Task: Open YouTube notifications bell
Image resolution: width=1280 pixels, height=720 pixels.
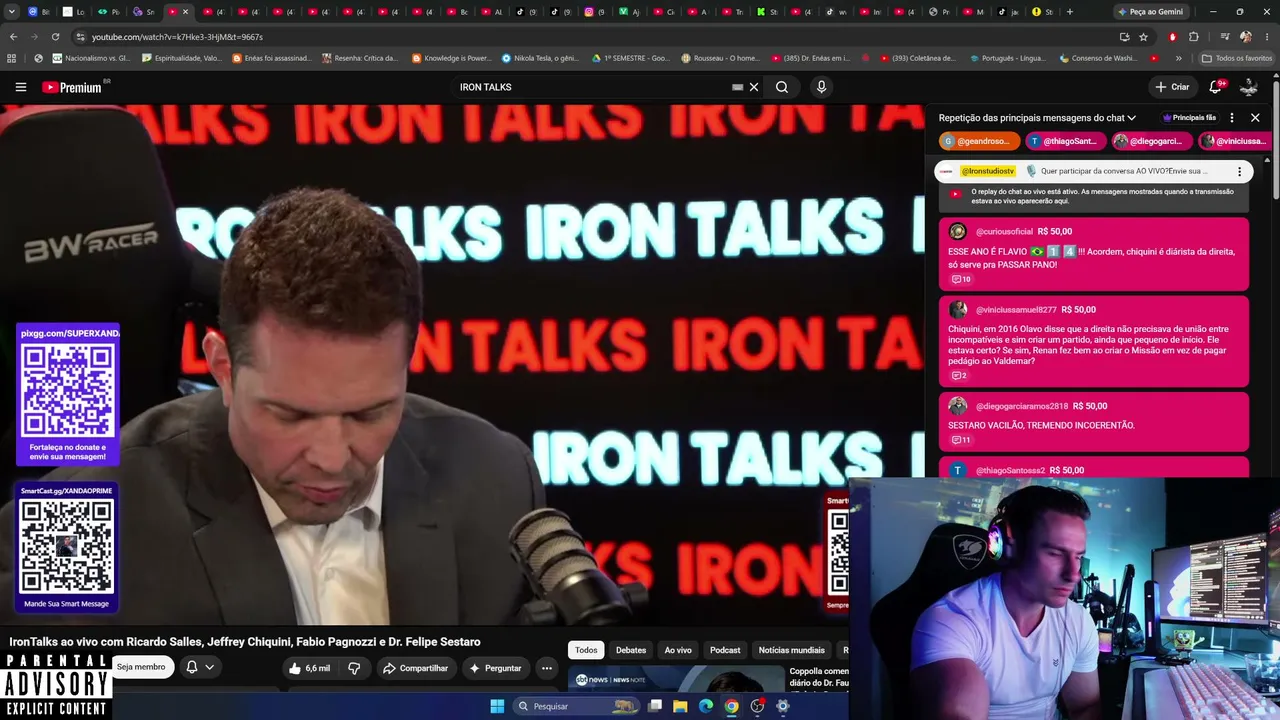Action: click(1216, 87)
